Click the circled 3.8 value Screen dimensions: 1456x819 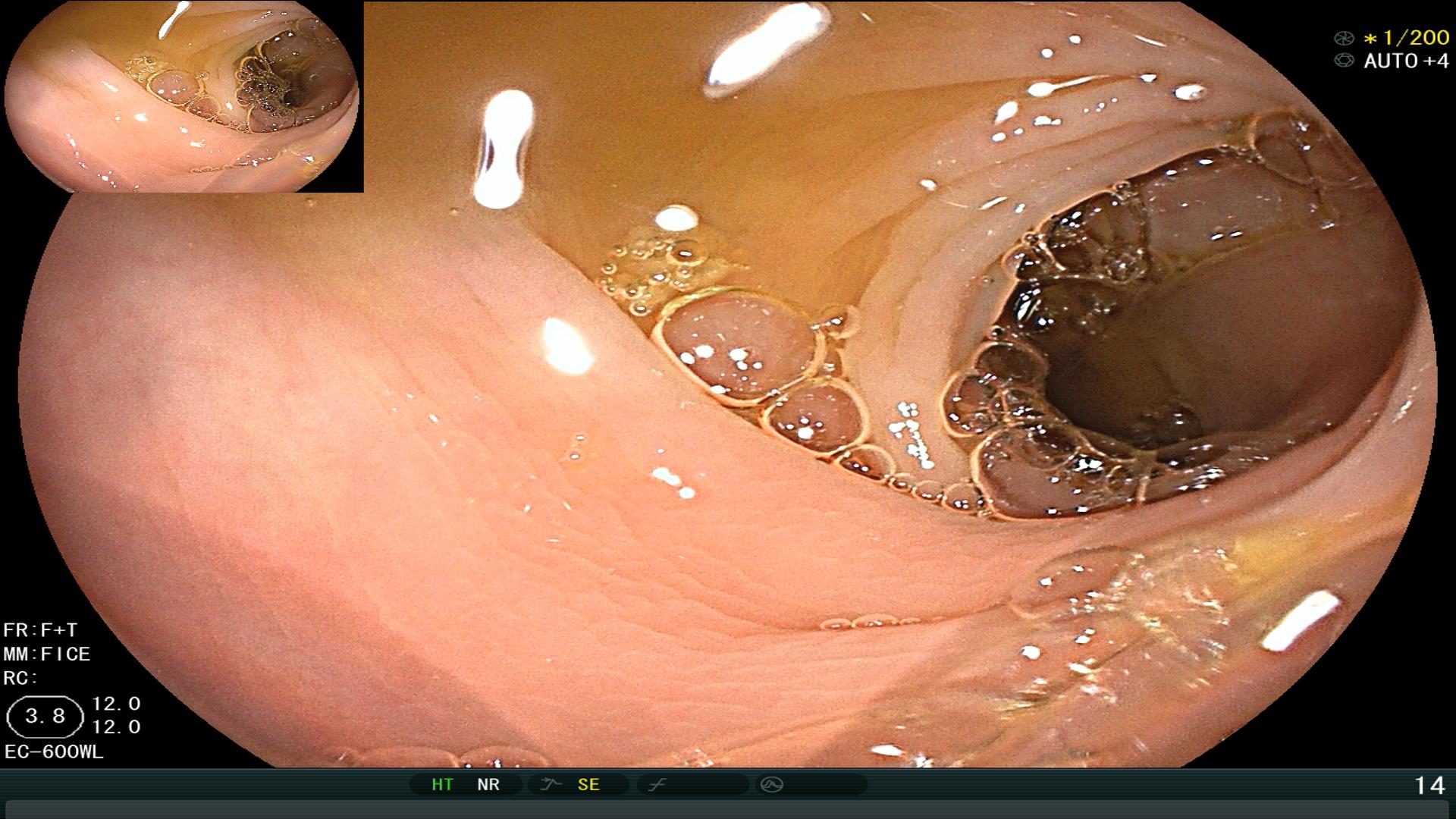[45, 717]
